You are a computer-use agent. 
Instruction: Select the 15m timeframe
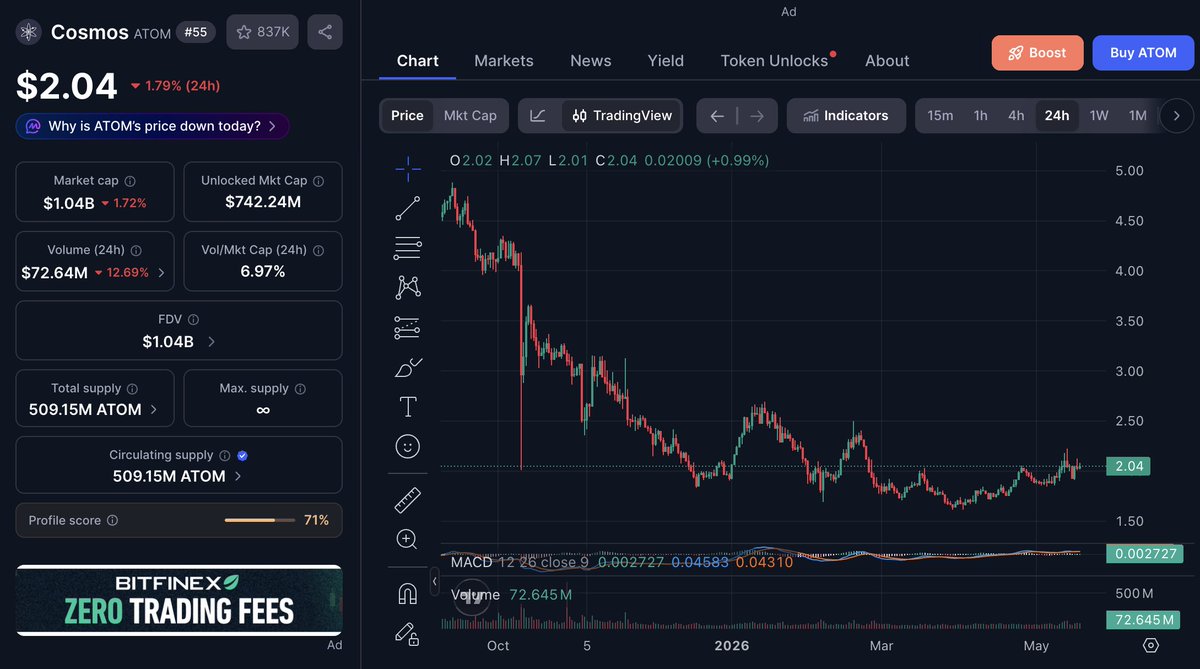(940, 116)
